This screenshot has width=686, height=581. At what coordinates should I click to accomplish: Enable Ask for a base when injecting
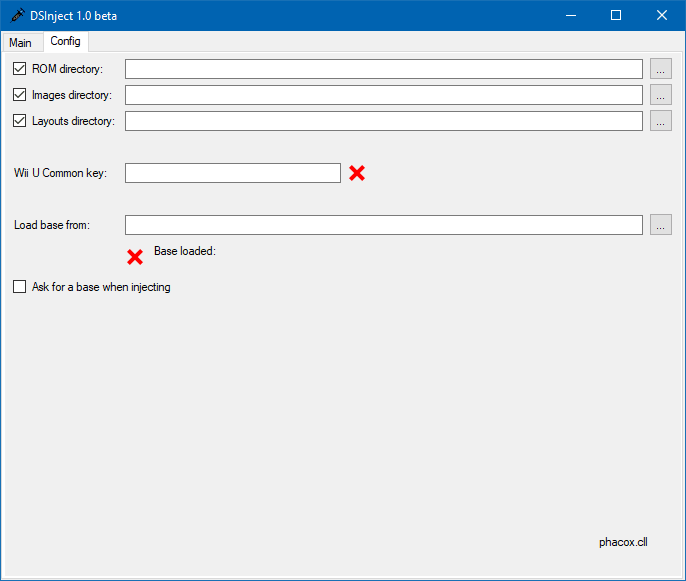pos(19,287)
